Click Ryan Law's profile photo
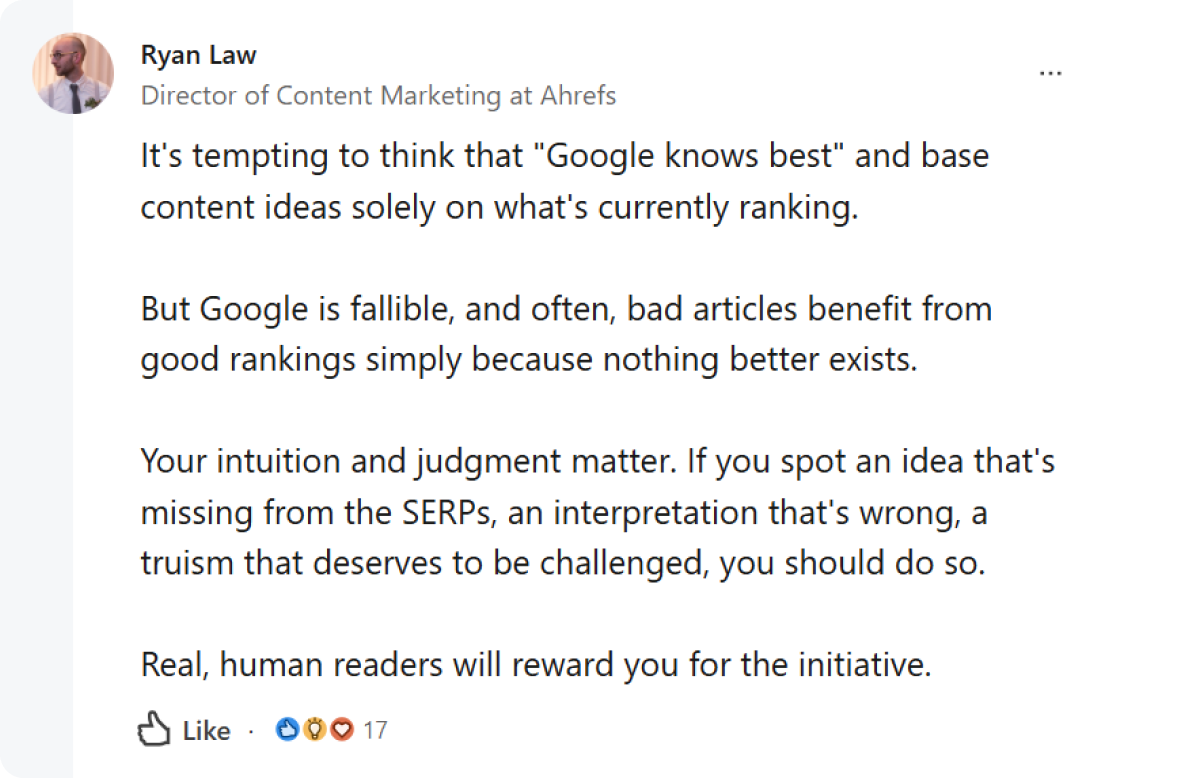Viewport: 1185px width, 778px height. click(73, 73)
